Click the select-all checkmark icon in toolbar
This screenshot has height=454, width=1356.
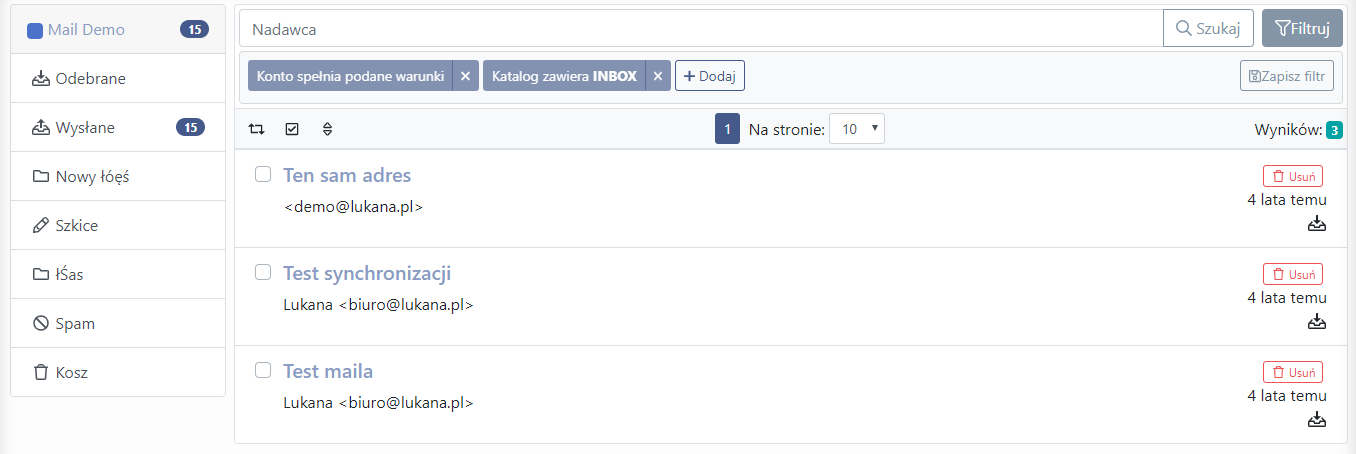(x=292, y=129)
